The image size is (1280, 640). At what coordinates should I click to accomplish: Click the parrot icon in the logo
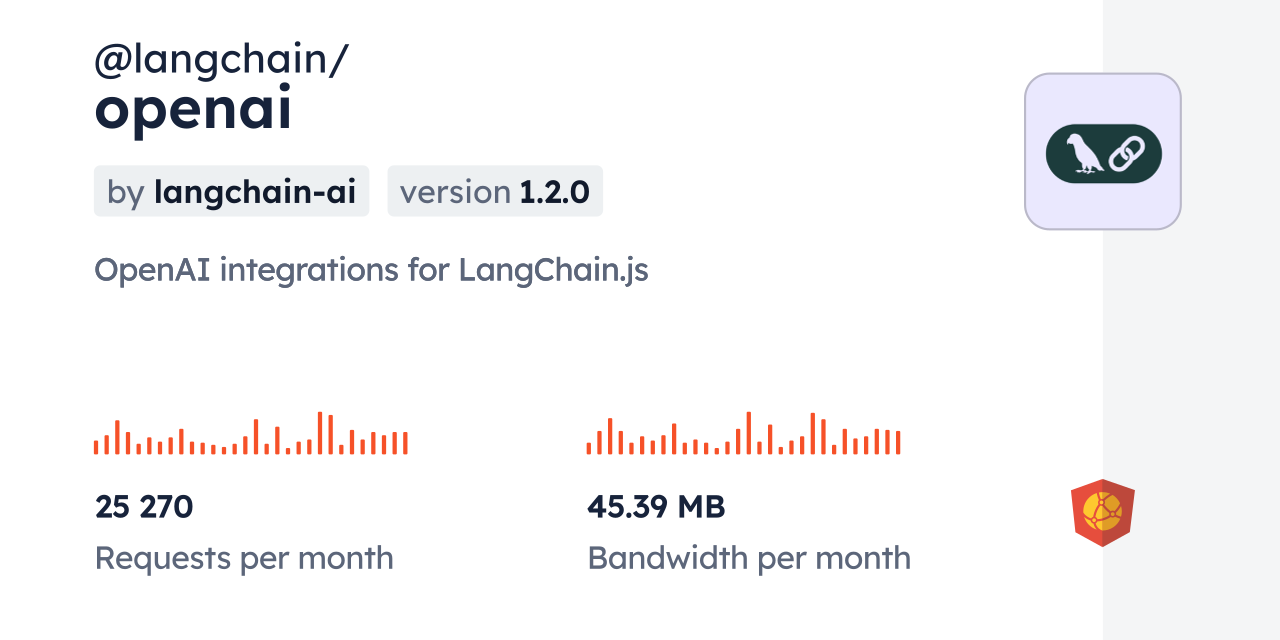pyautogui.click(x=1082, y=154)
